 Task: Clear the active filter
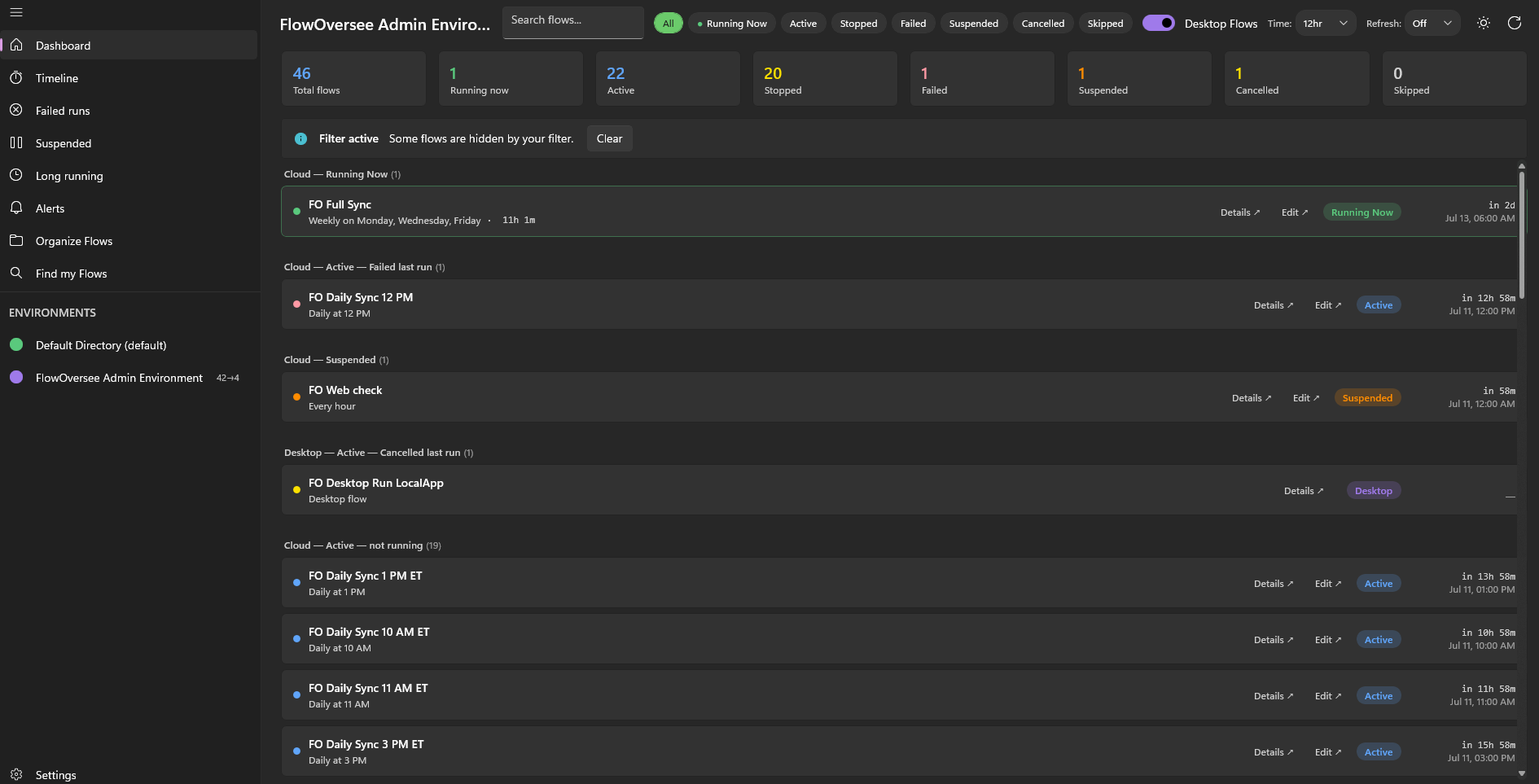pyautogui.click(x=609, y=138)
